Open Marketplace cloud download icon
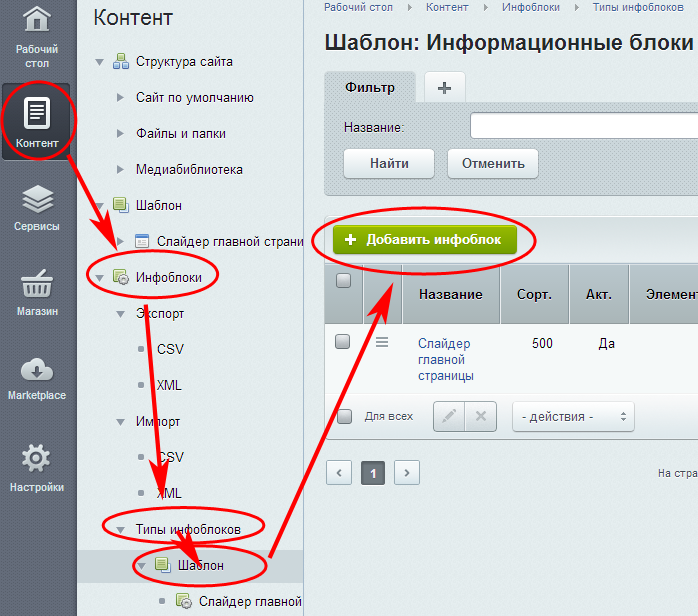 37,369
